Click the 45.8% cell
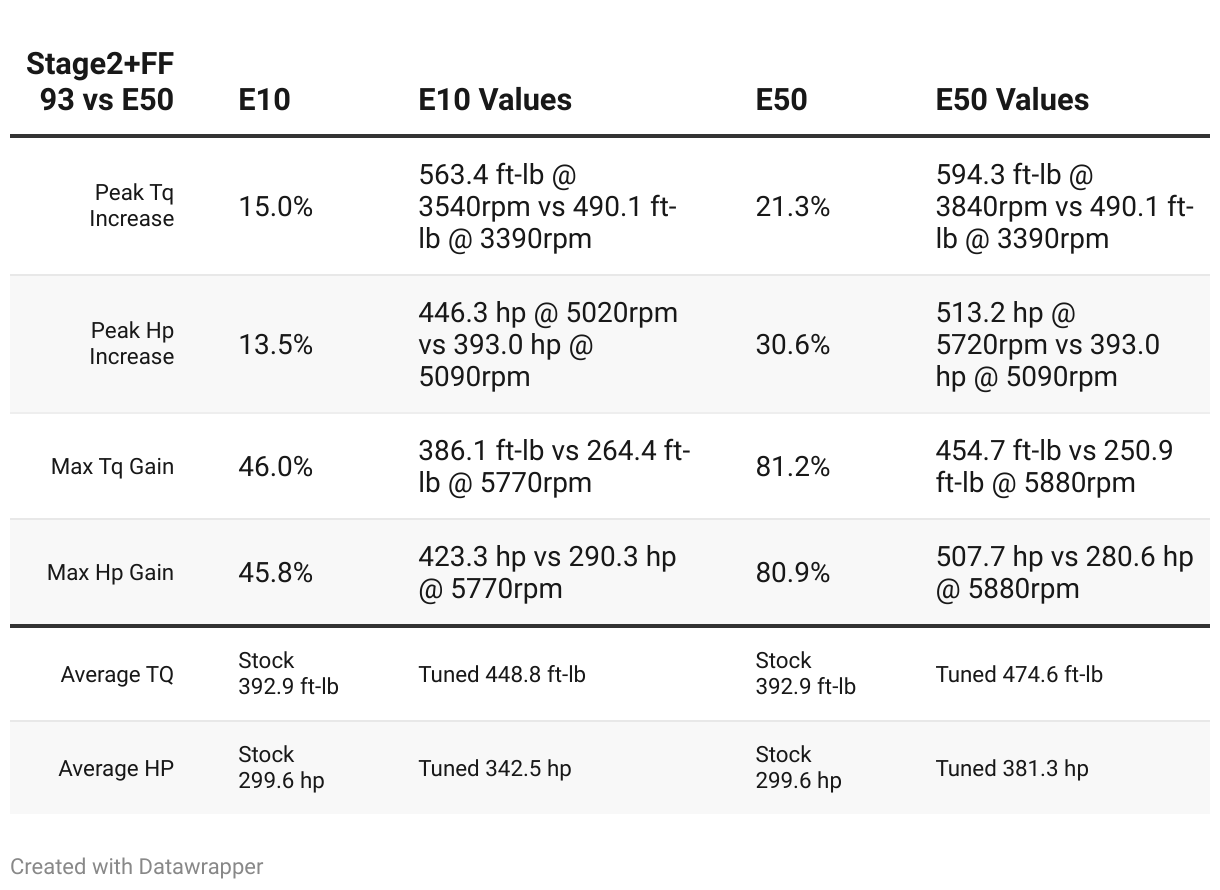This screenshot has width=1220, height=890. tap(275, 572)
